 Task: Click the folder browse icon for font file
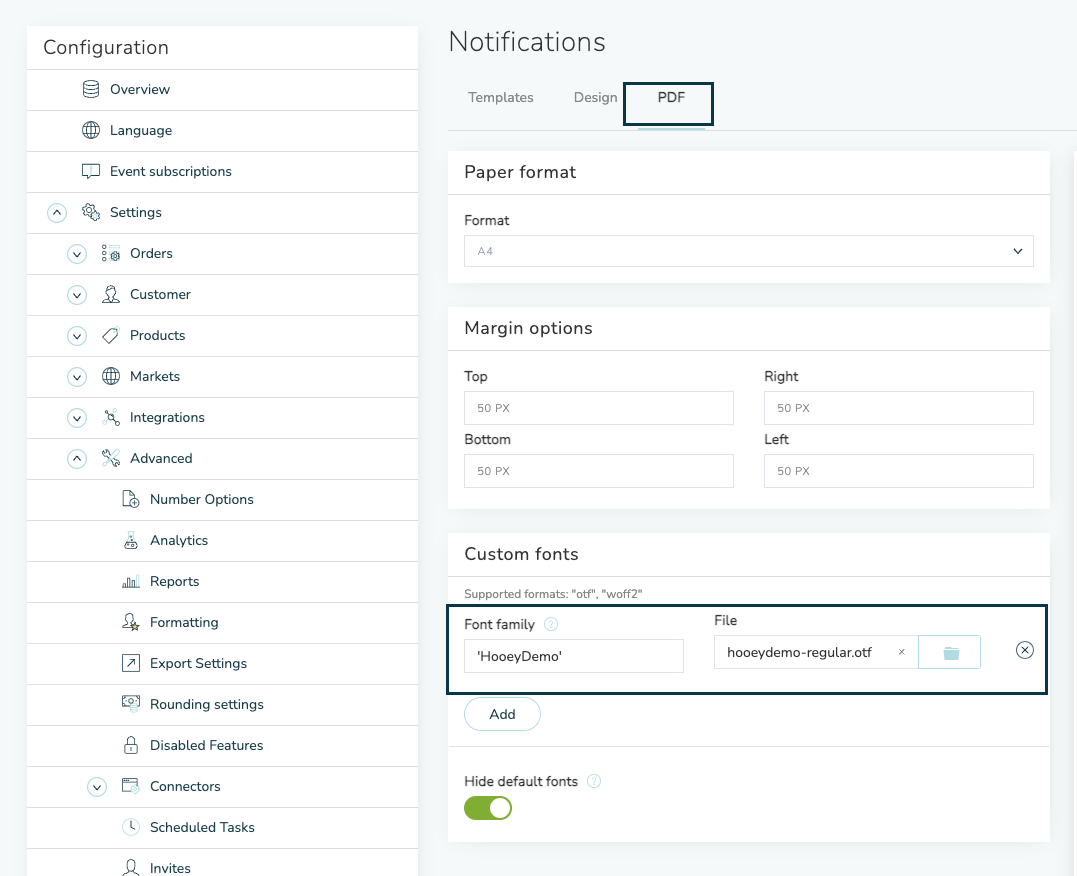(950, 653)
